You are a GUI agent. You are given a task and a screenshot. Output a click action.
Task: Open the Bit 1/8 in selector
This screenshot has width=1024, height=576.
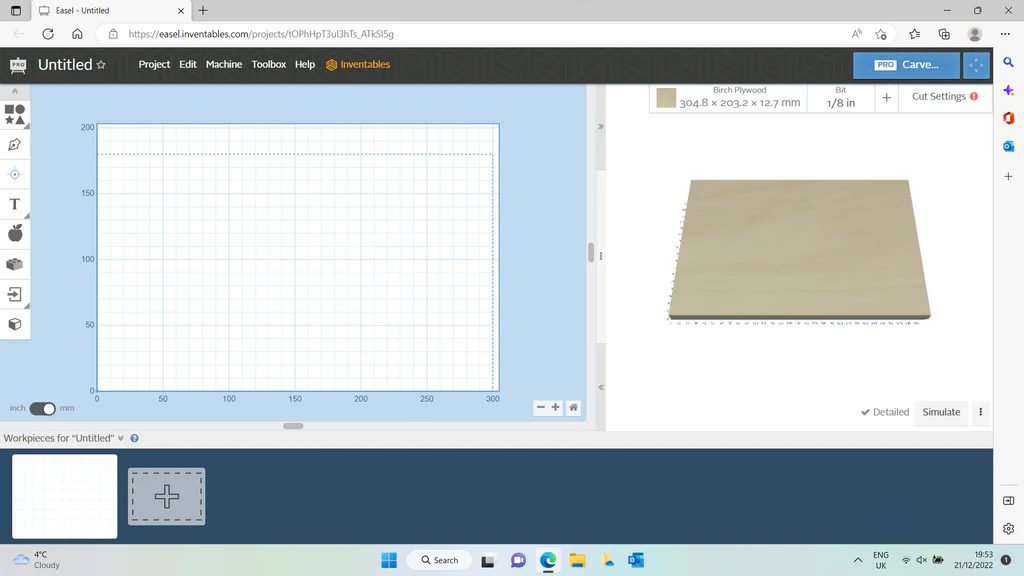pos(841,97)
